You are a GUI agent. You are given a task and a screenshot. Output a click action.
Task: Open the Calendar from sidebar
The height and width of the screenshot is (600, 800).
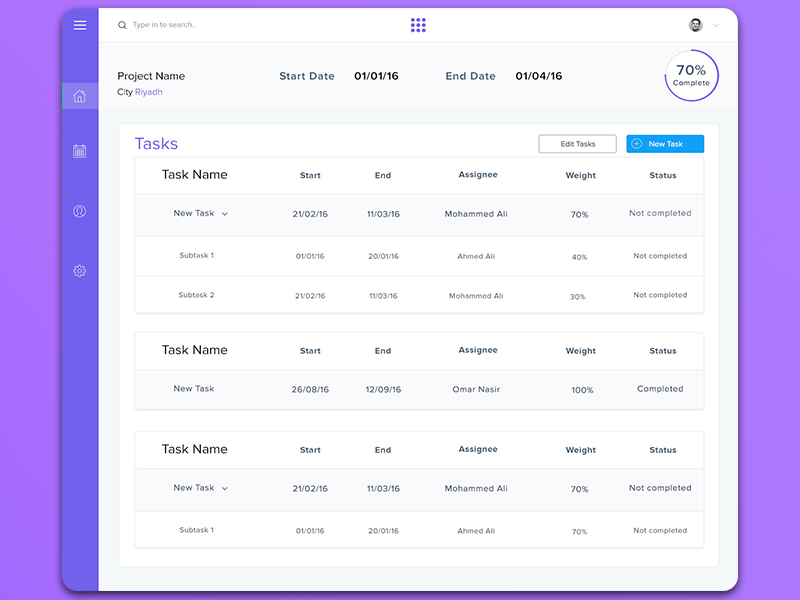coord(80,152)
